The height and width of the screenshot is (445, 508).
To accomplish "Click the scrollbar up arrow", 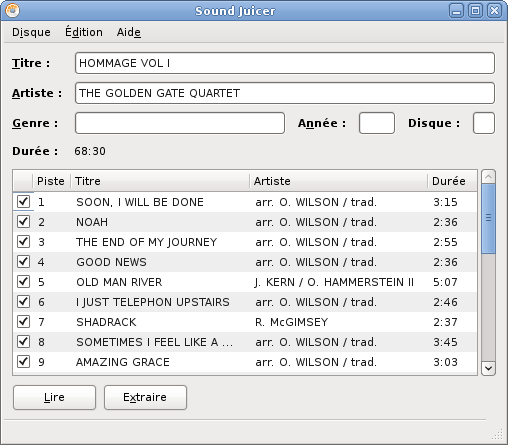I will click(x=488, y=177).
